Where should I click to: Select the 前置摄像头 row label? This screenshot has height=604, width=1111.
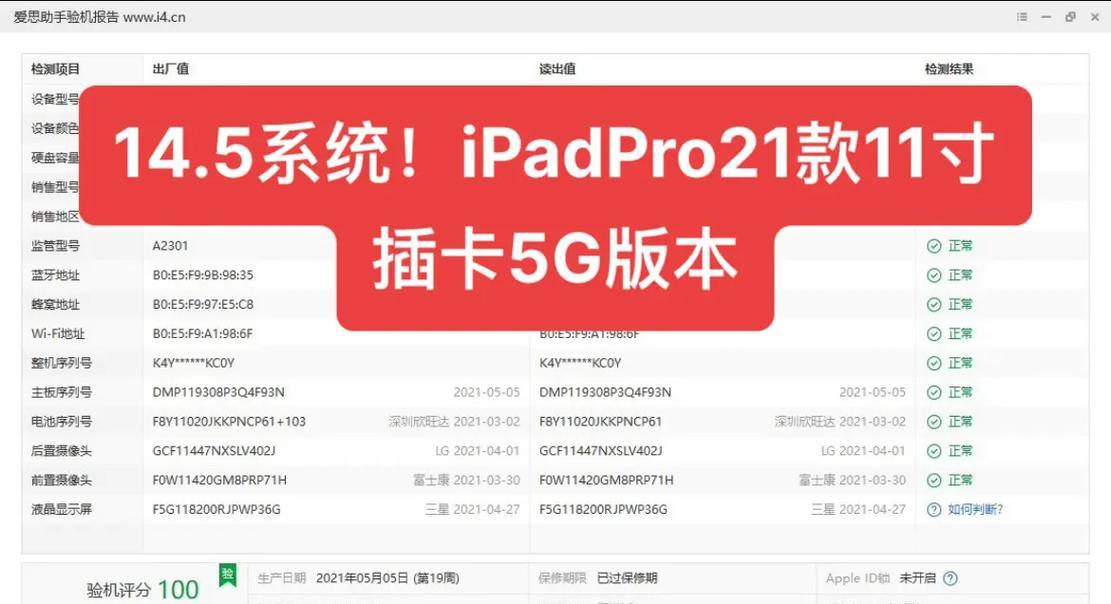pos(62,480)
